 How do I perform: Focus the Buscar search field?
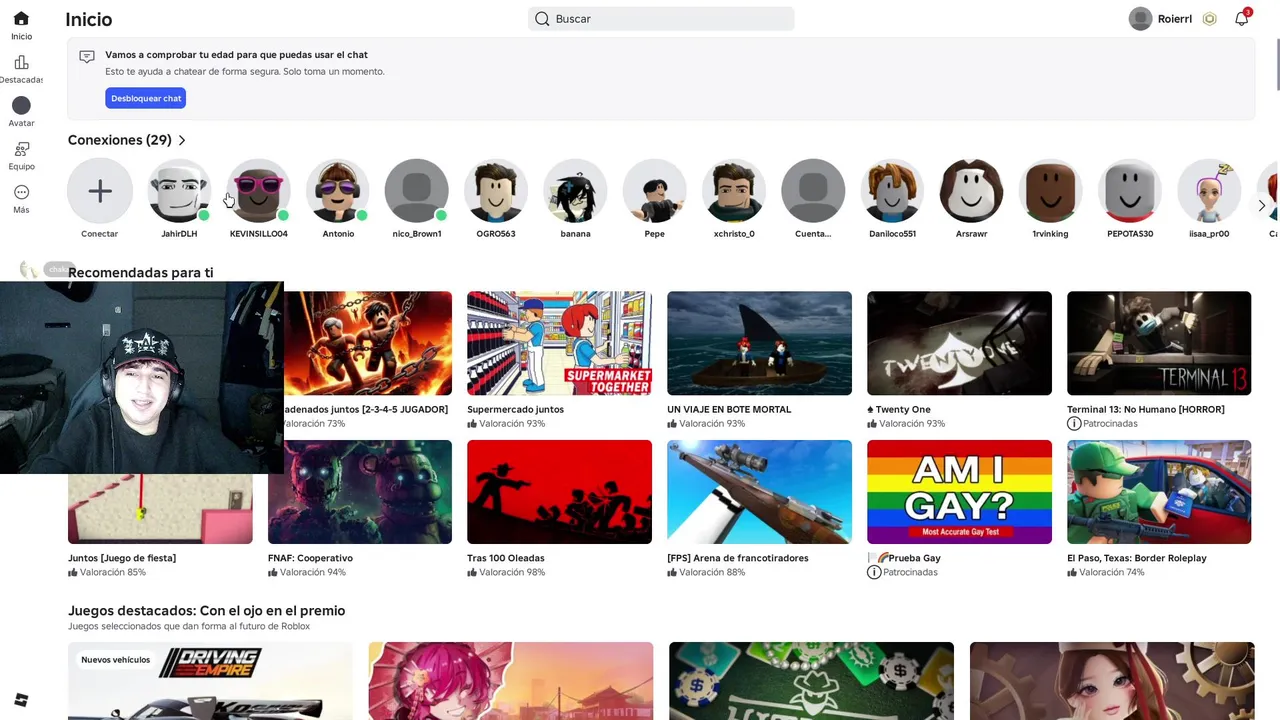click(661, 19)
